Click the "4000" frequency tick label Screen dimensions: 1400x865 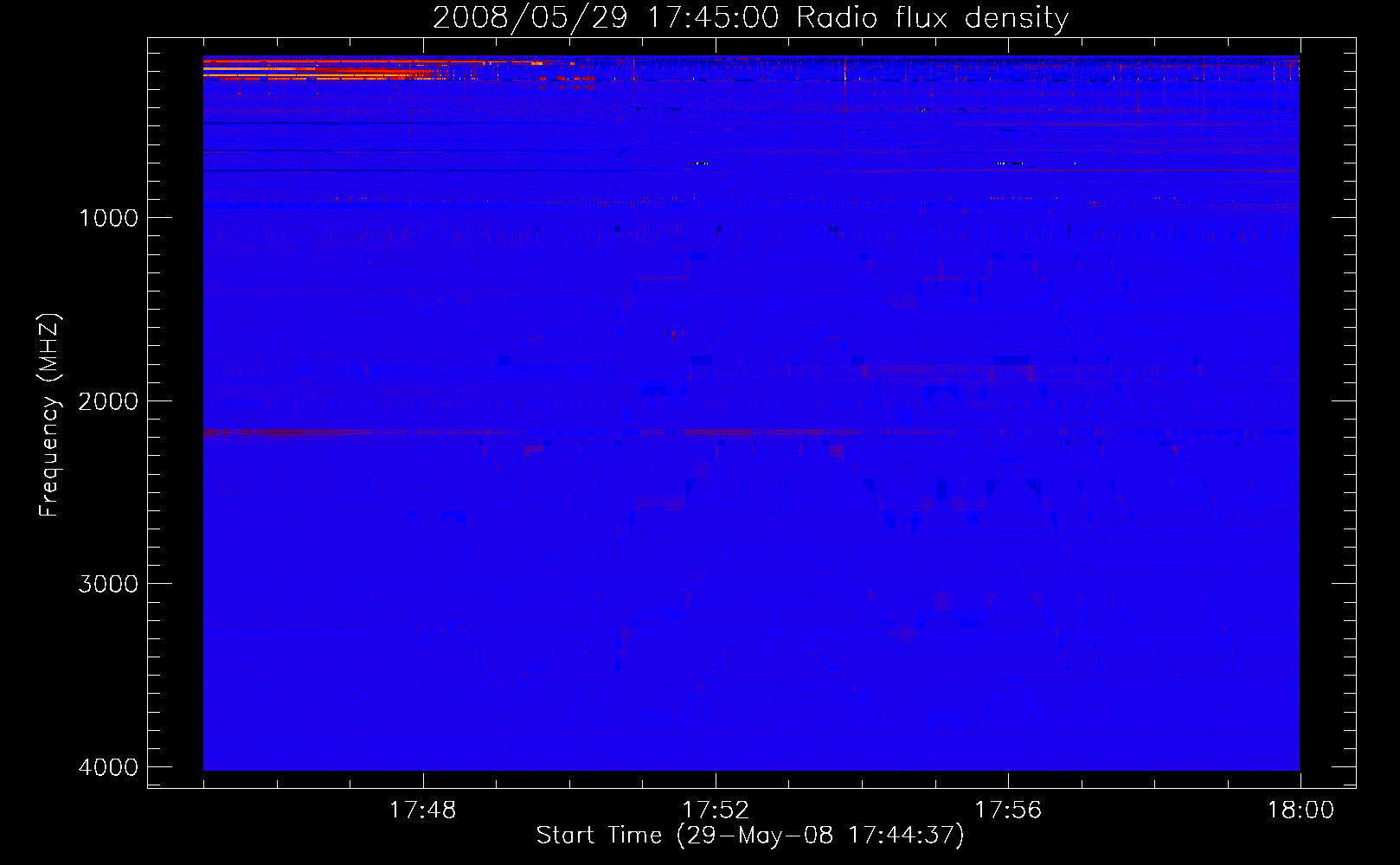point(108,767)
